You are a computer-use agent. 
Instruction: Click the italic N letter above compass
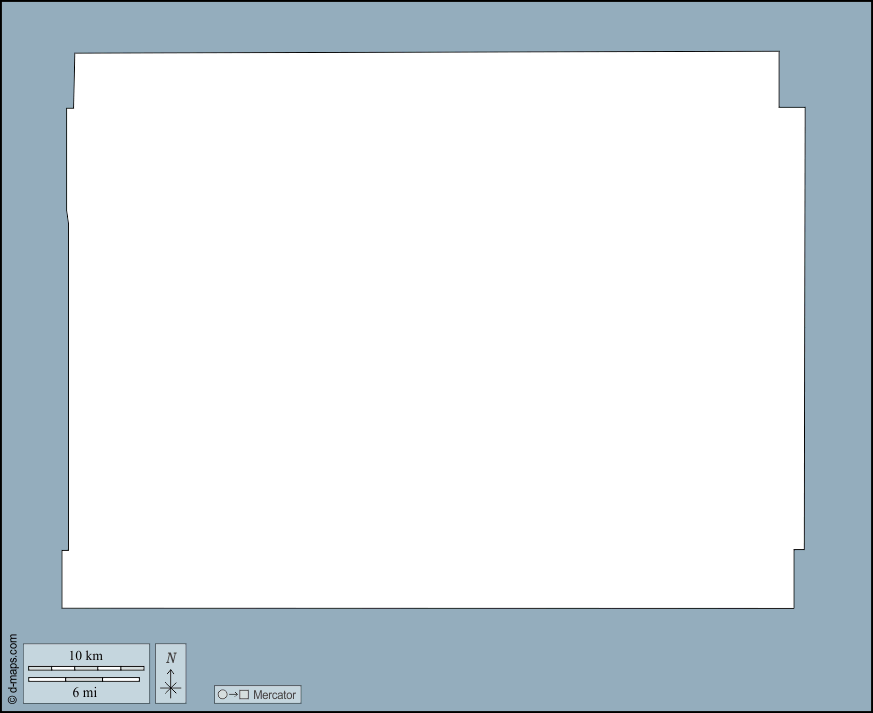tap(171, 657)
